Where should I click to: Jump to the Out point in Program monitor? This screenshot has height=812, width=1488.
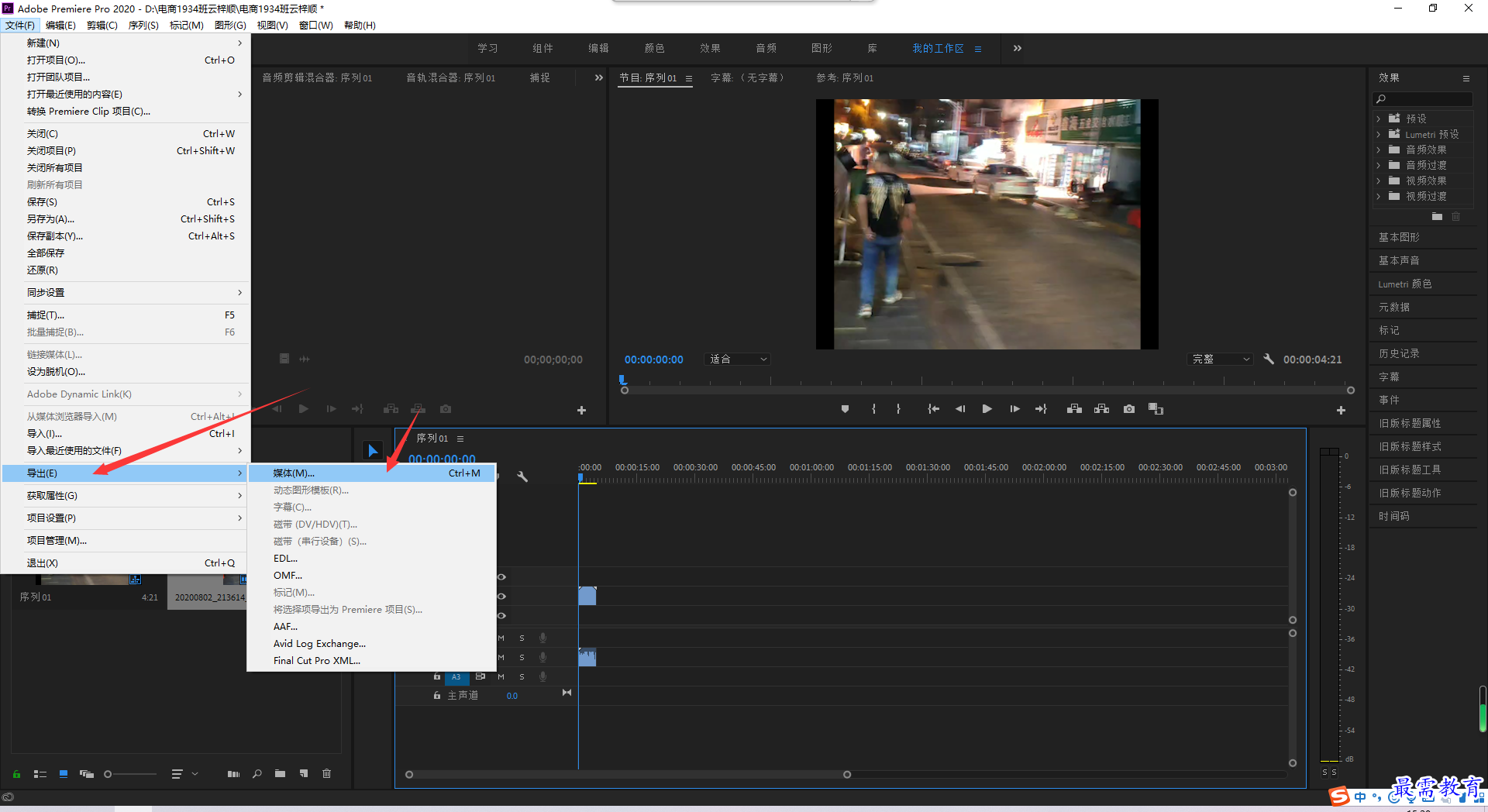(1041, 409)
